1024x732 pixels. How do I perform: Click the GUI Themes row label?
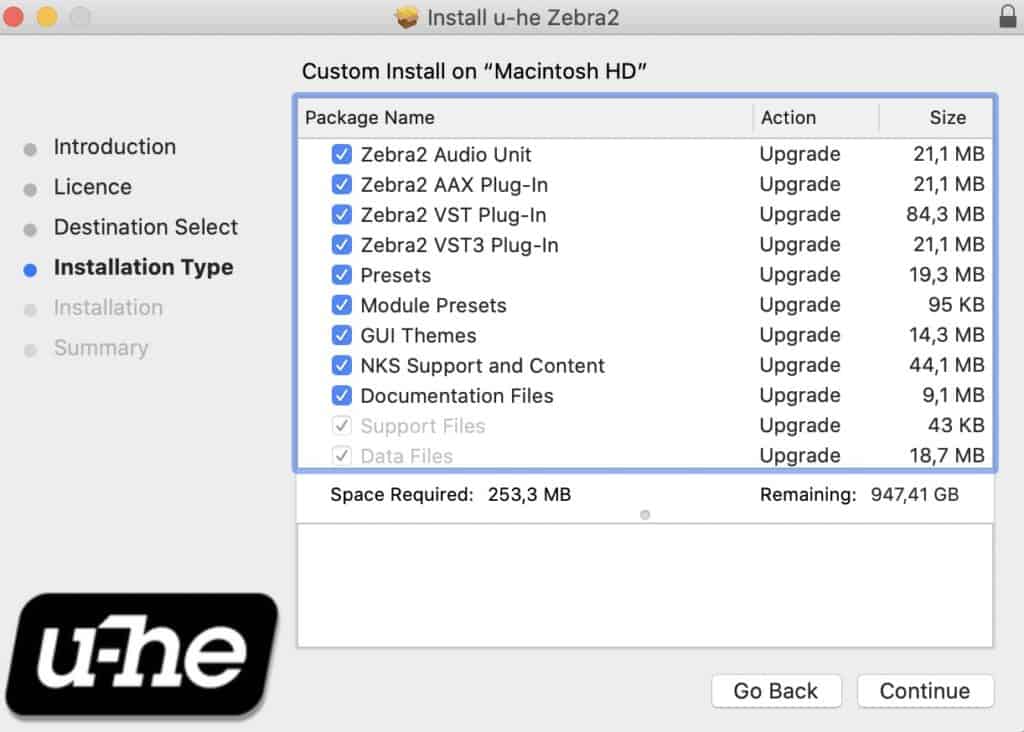pos(419,335)
